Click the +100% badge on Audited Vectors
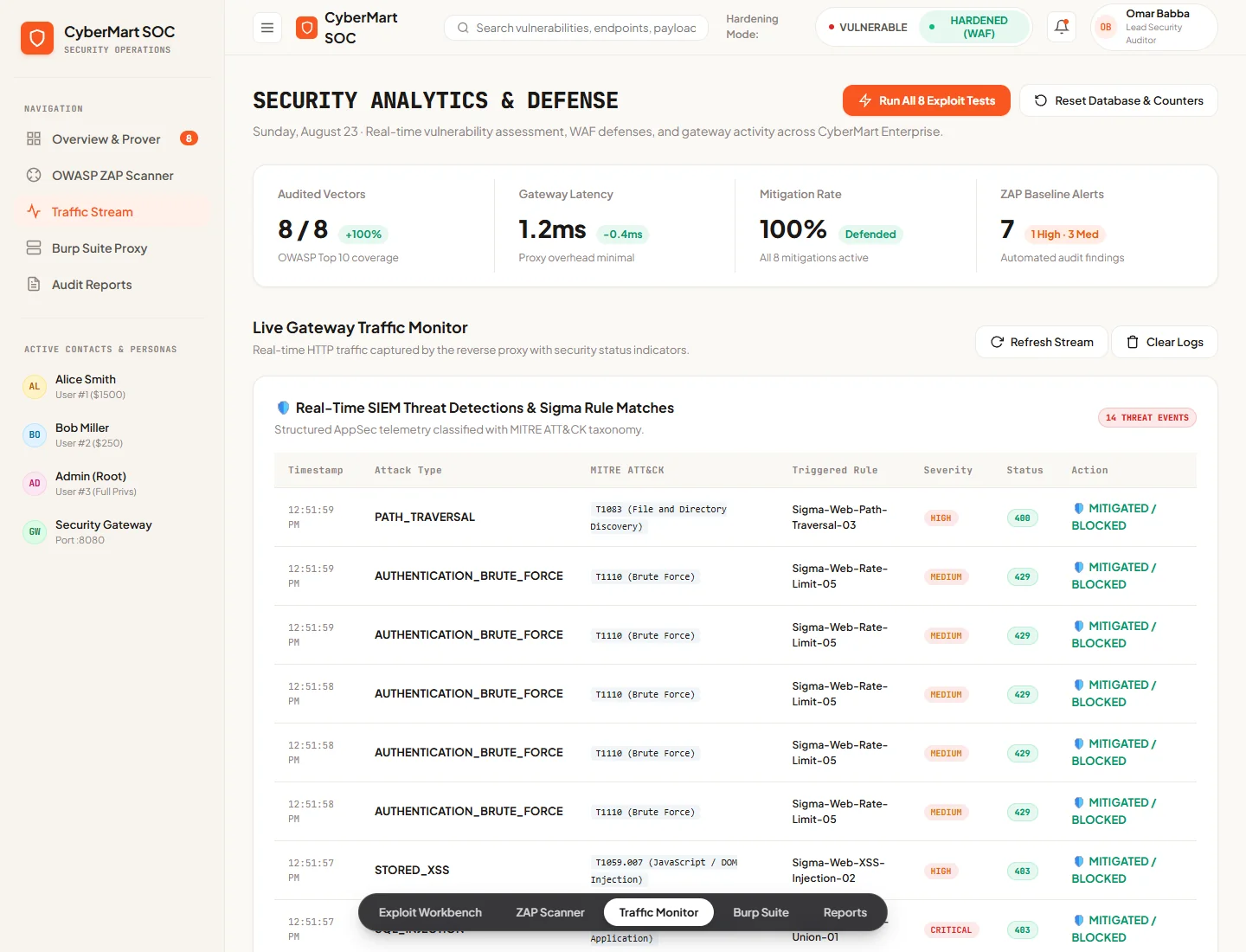 pyautogui.click(x=363, y=234)
